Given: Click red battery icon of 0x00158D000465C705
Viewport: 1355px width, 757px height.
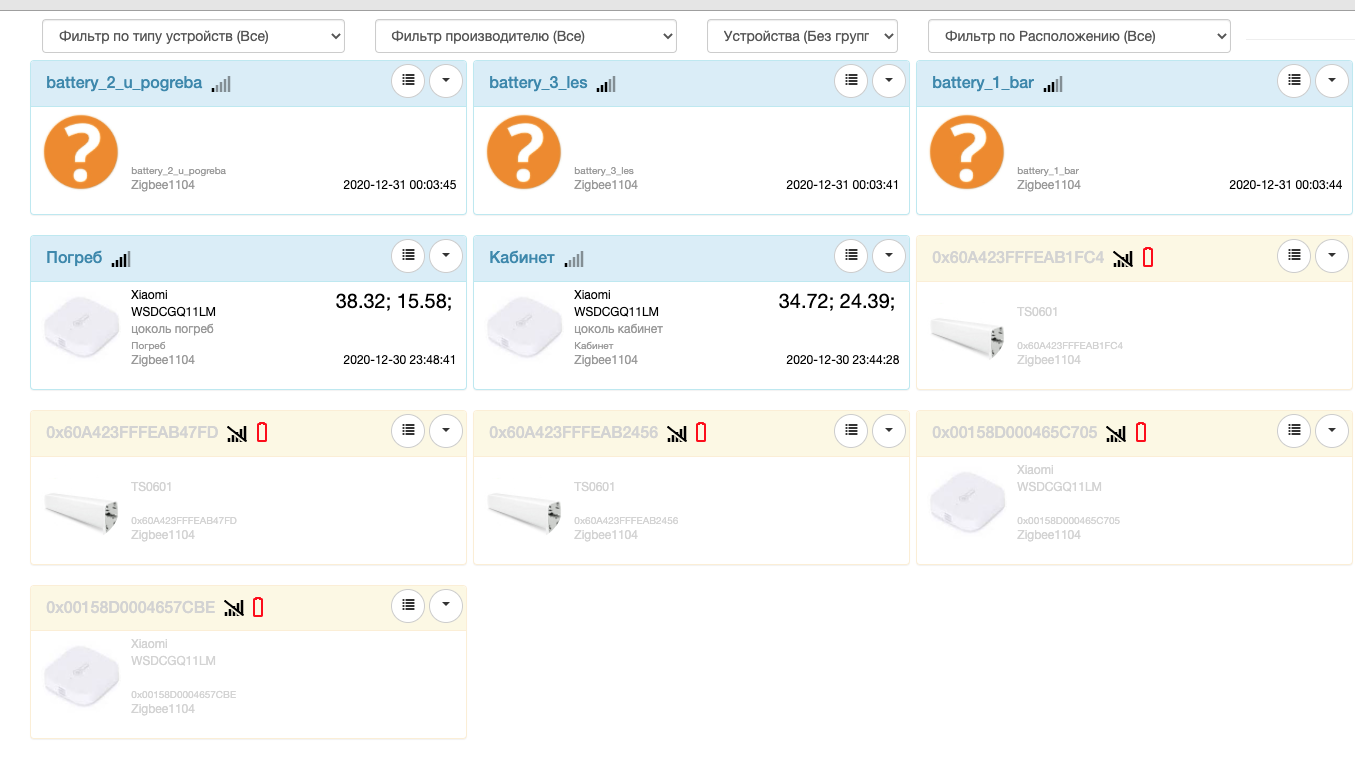Looking at the screenshot, I should tap(1141, 432).
